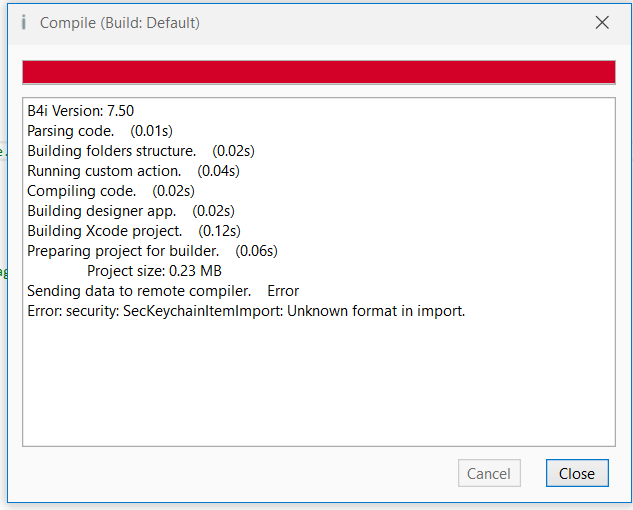Screen dimensions: 633x510
Task: Click the red compile progress bar
Action: (x=318, y=72)
